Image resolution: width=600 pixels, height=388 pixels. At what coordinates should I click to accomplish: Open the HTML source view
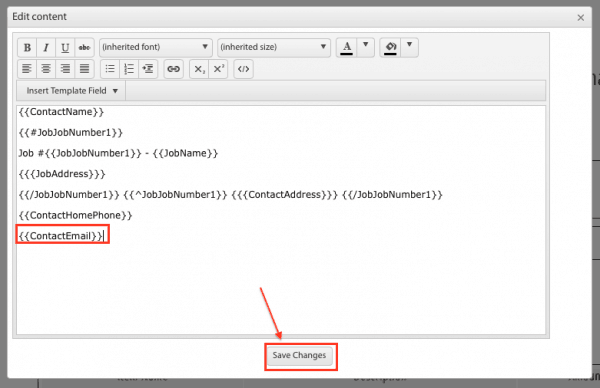click(243, 69)
